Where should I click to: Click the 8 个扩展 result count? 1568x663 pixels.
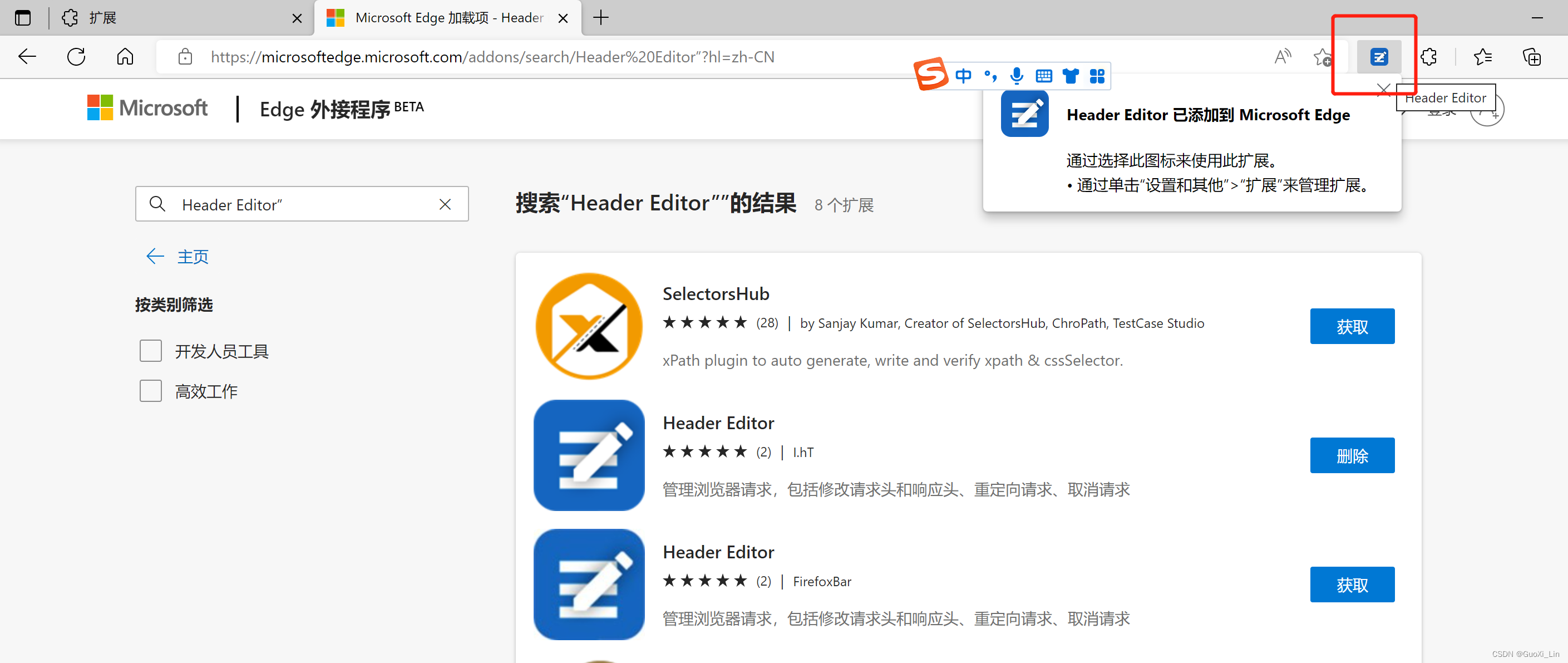pos(844,205)
